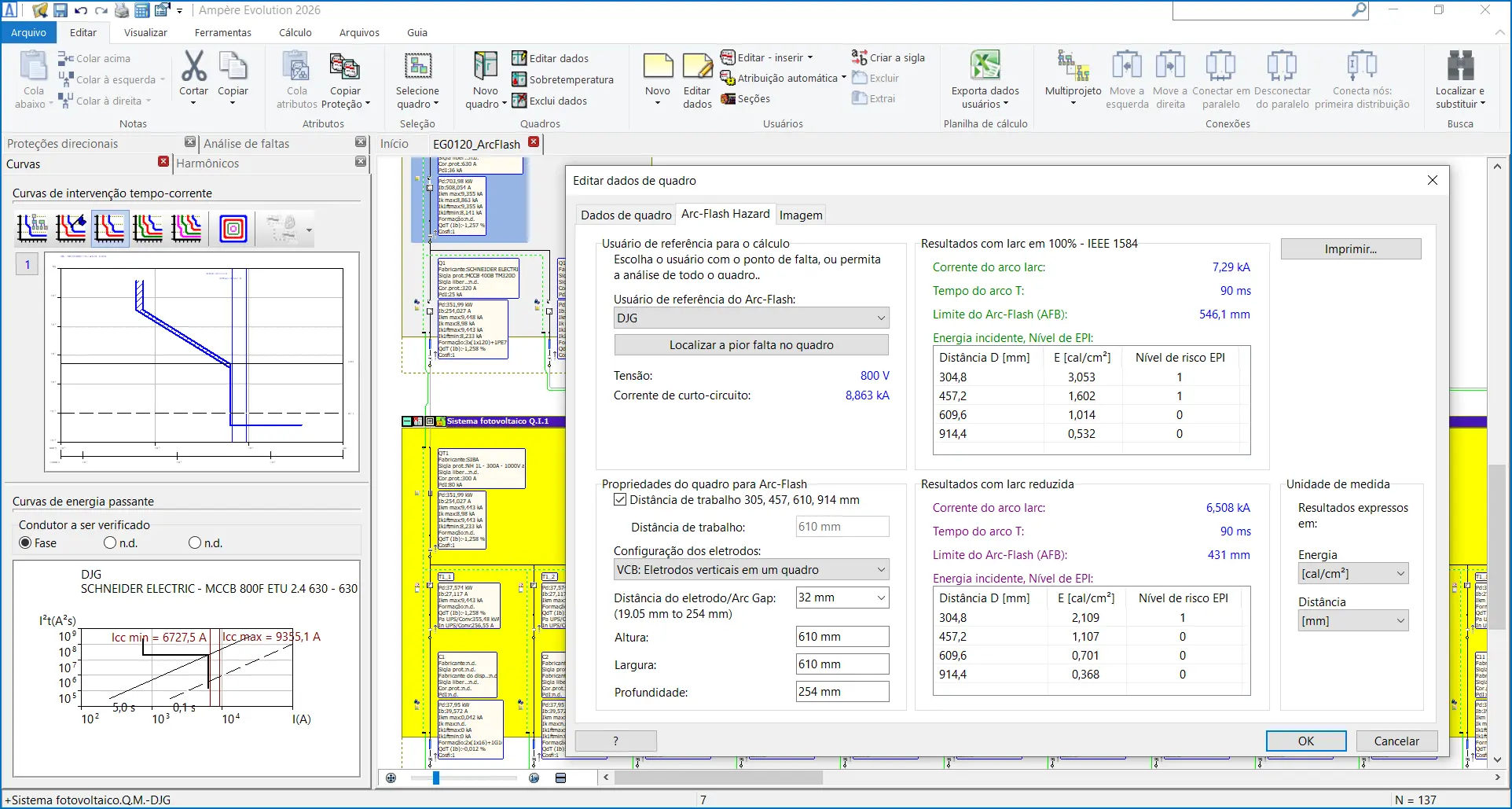Click the Localizar e substituir binoculars icon

(1460, 66)
